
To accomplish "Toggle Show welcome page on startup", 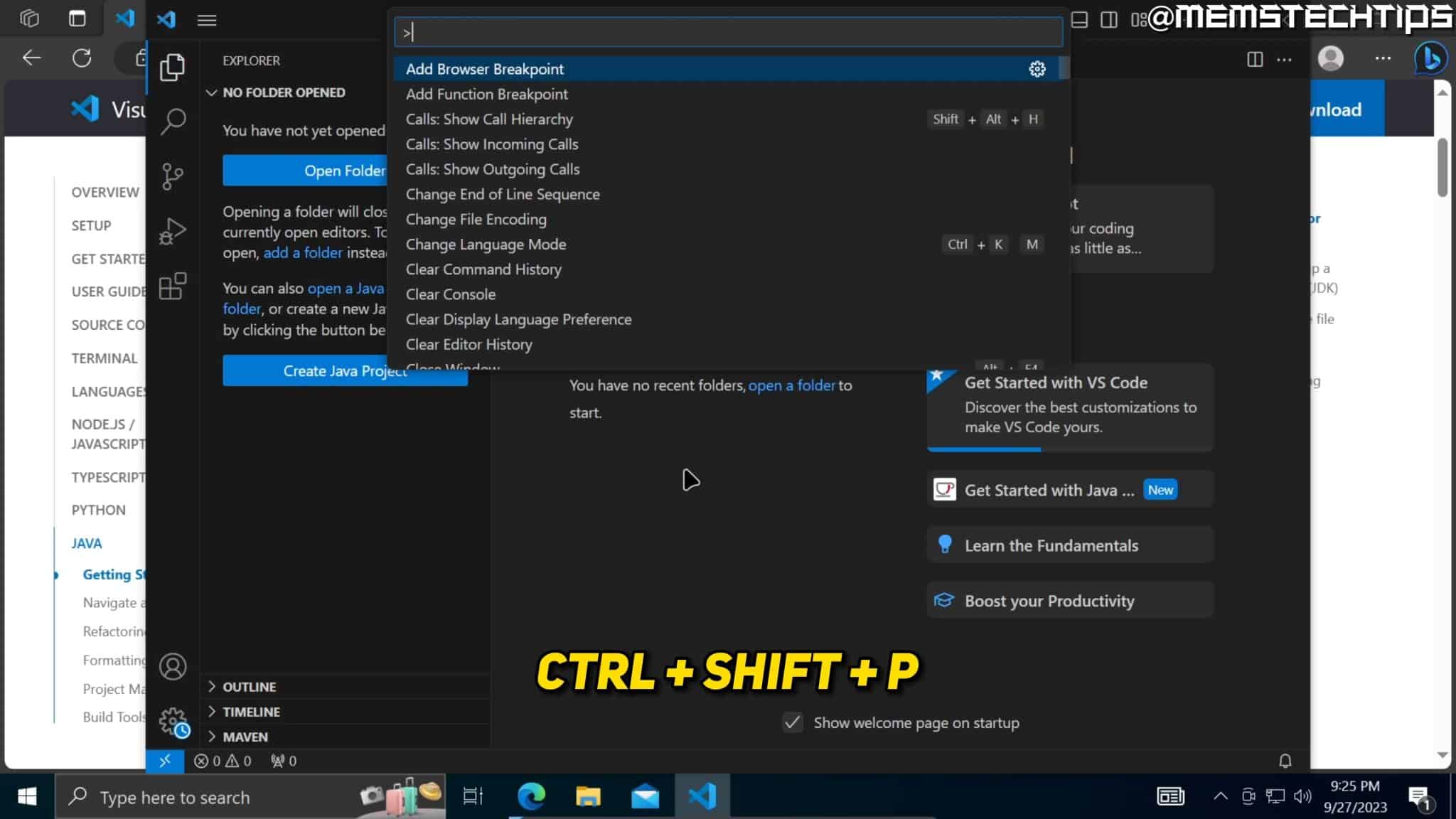I will tap(793, 722).
